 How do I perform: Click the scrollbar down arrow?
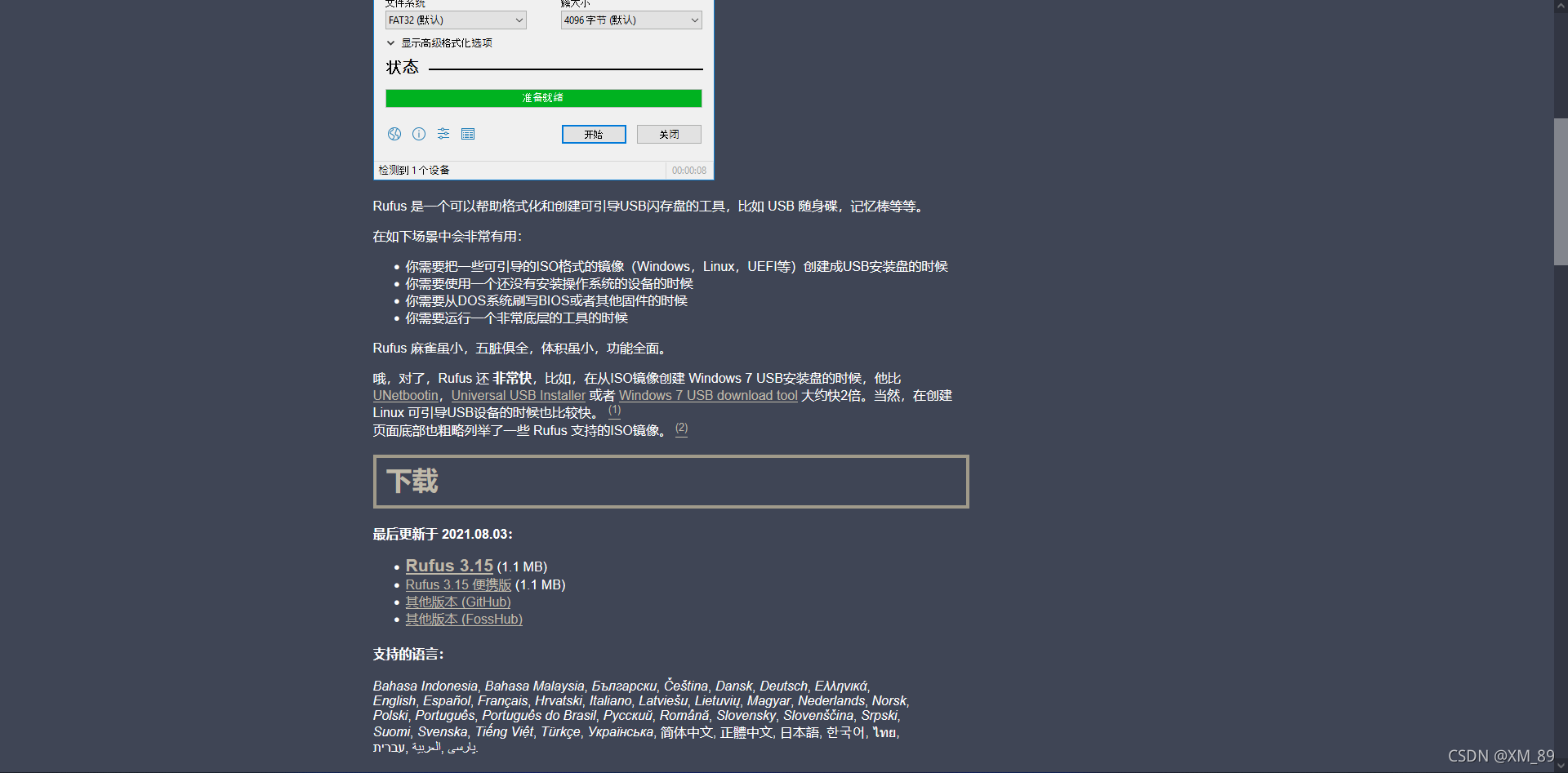pos(1561,766)
